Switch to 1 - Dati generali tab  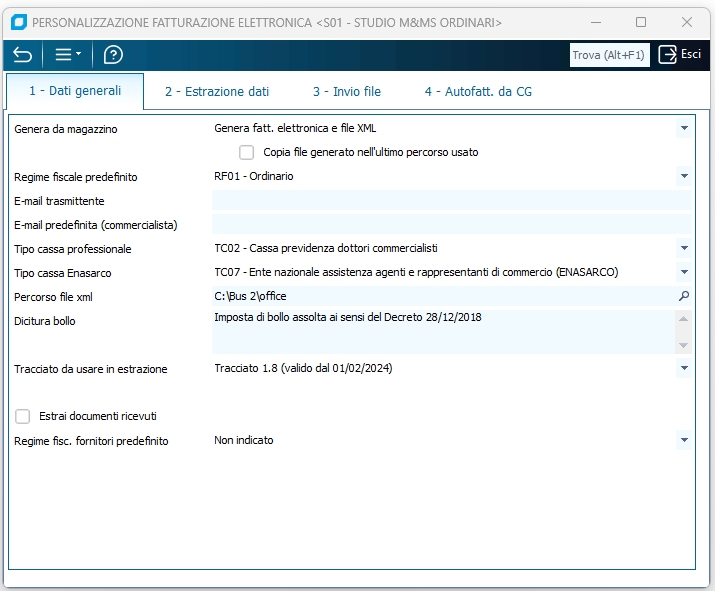tap(75, 91)
